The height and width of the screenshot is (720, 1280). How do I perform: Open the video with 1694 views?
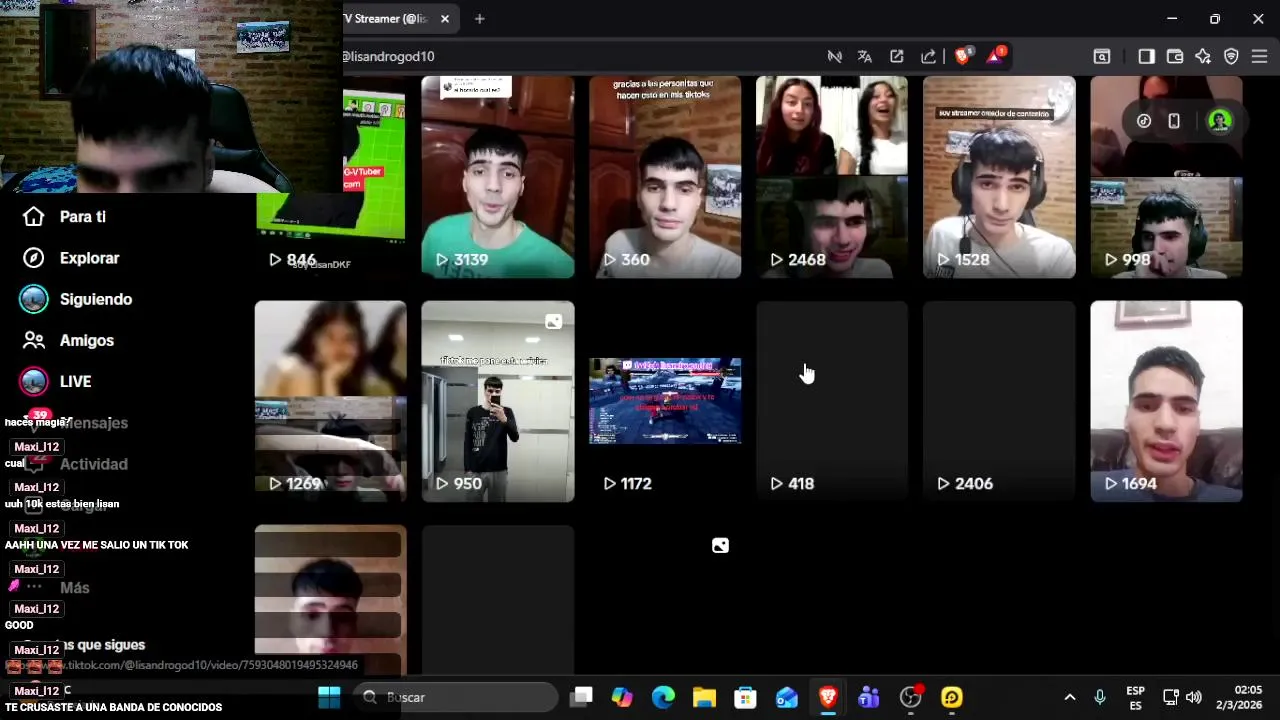pyautogui.click(x=1166, y=401)
